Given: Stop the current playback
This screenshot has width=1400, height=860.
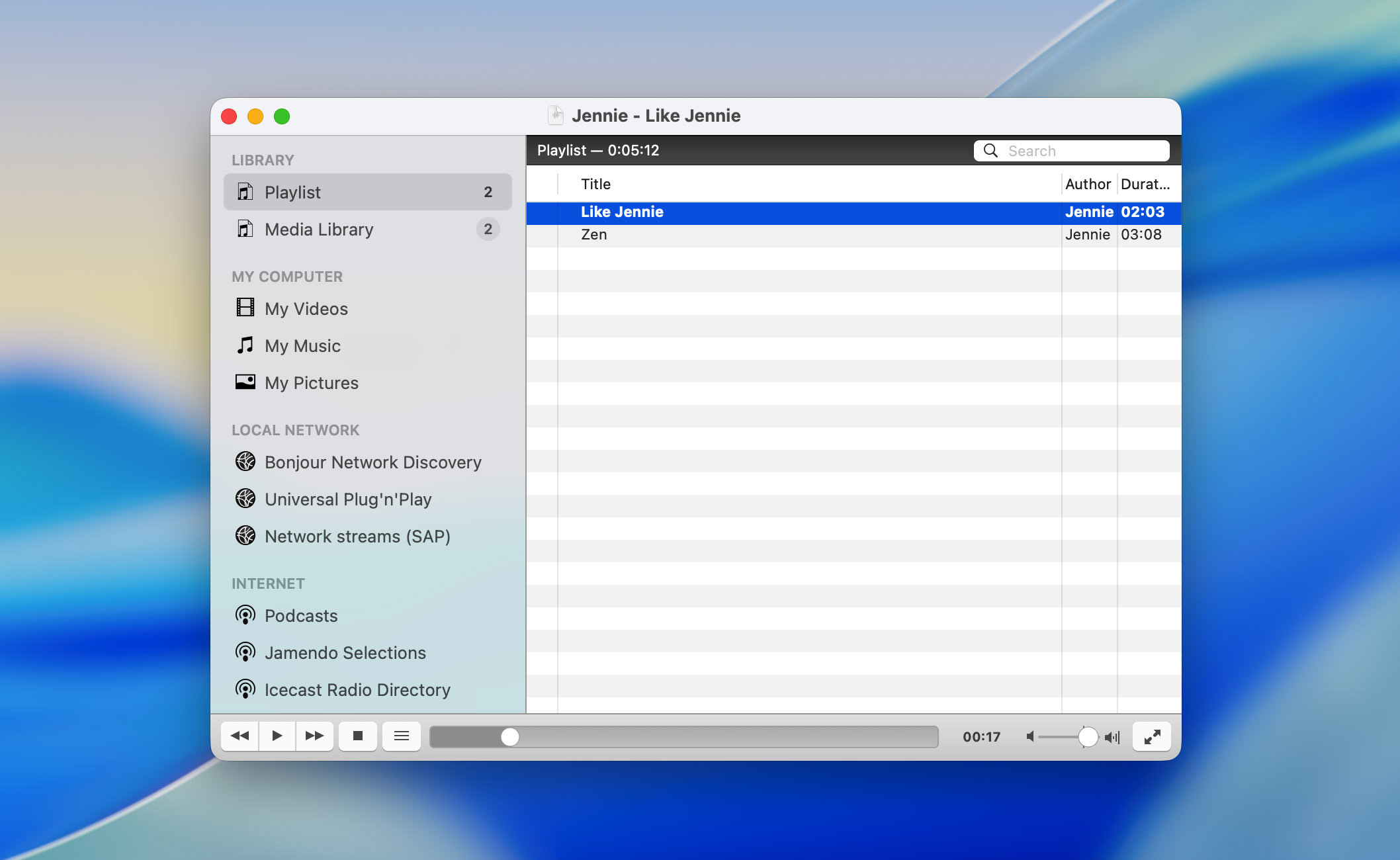Looking at the screenshot, I should click(x=358, y=736).
